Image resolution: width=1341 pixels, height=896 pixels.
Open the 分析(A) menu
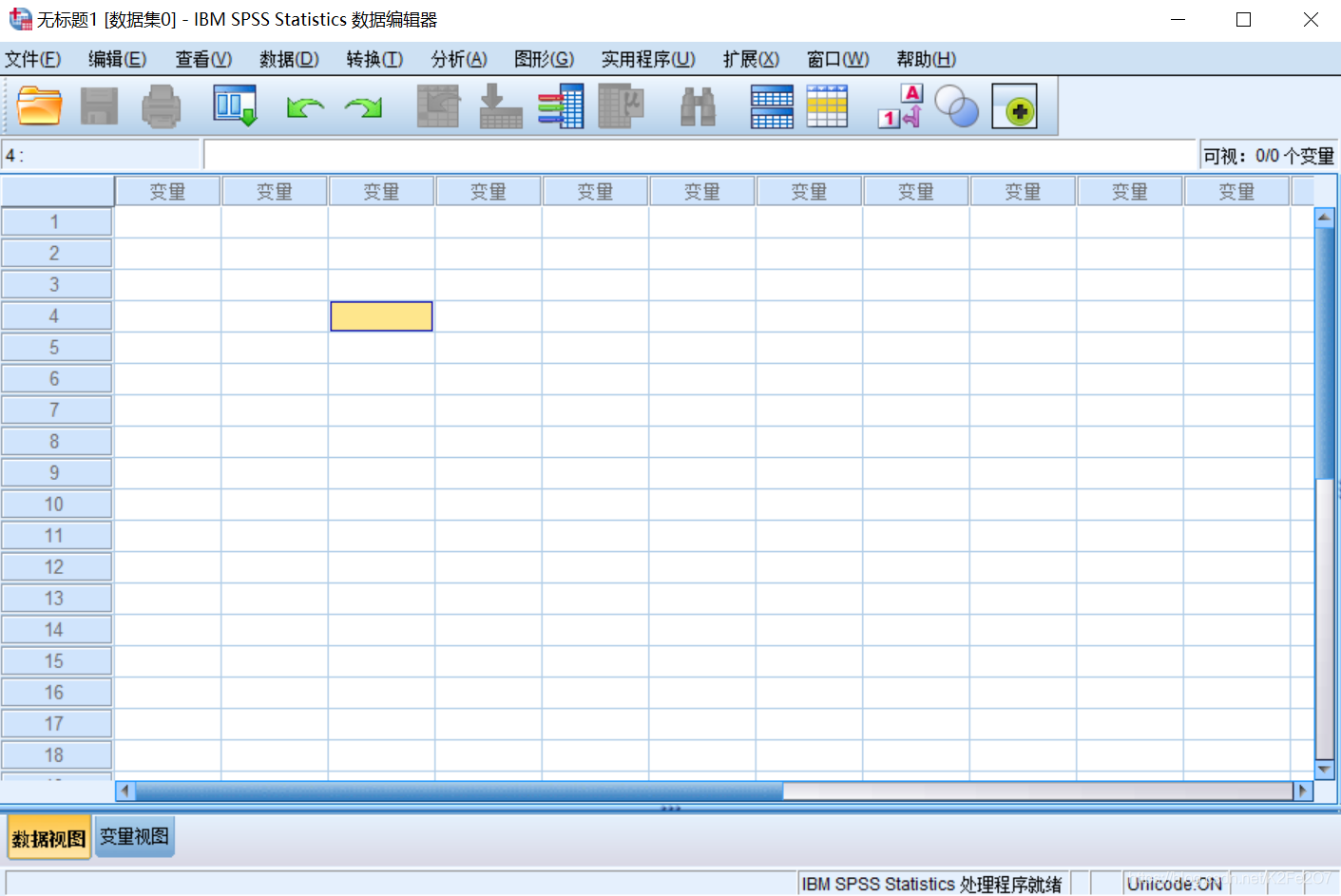[458, 59]
